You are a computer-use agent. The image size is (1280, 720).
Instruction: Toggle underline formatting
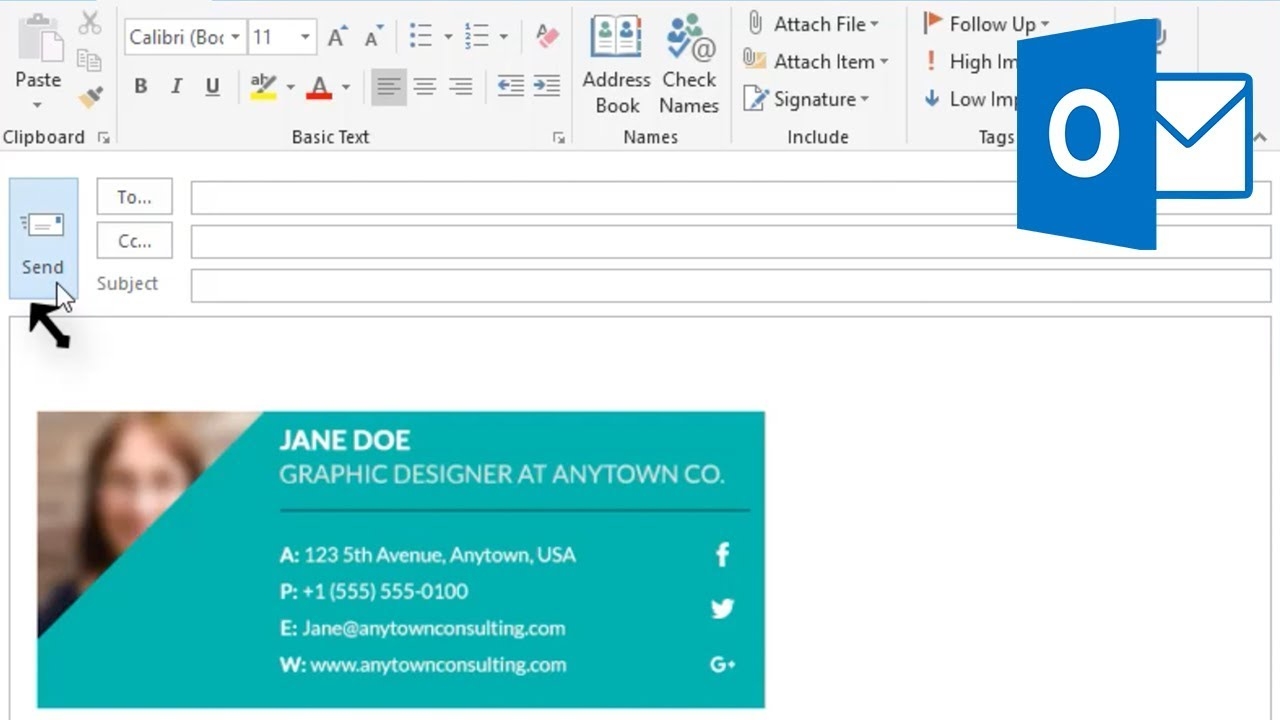(211, 87)
